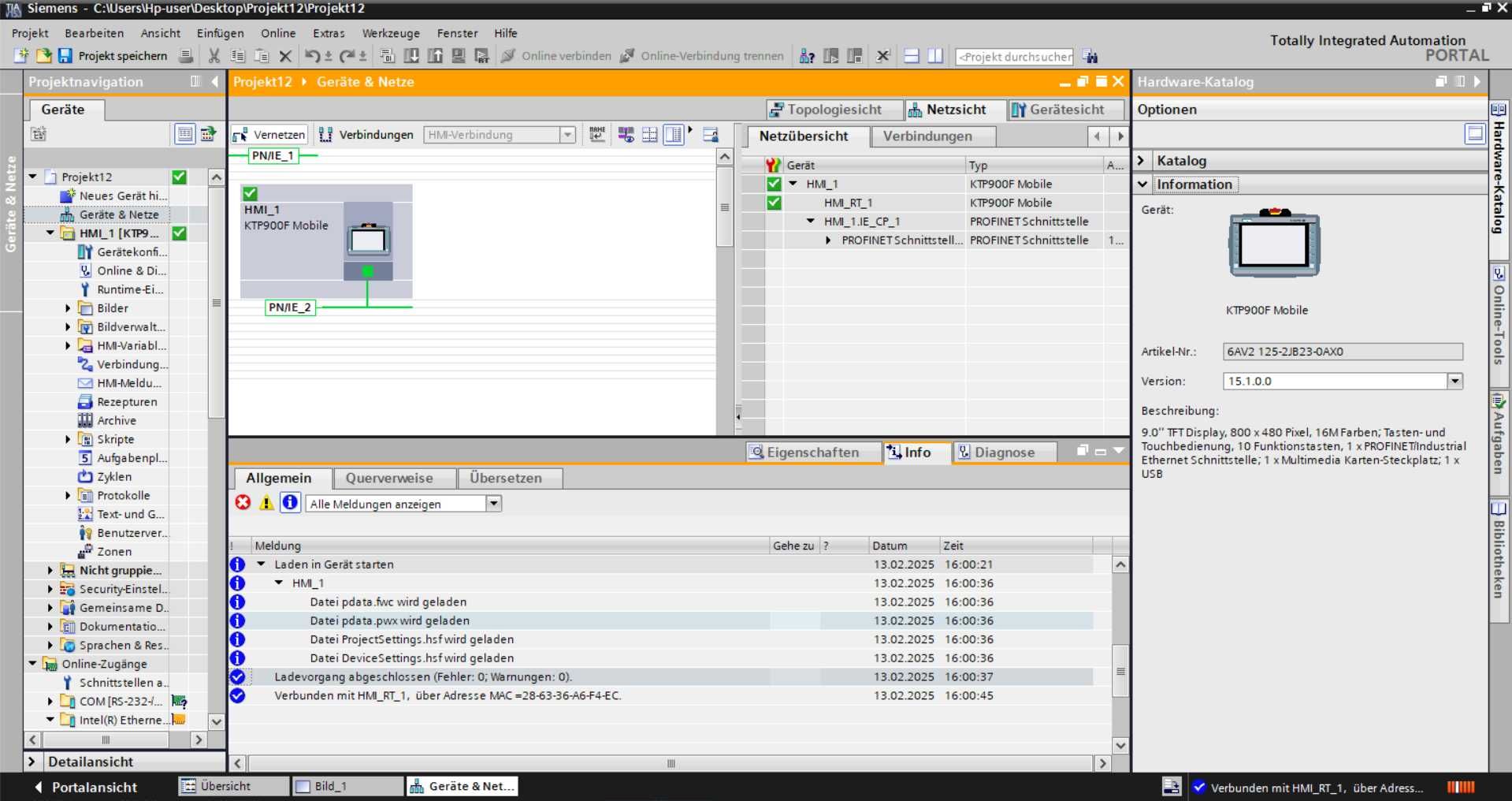The image size is (1512, 801).
Task: Expand the Bilder tree node
Action: point(68,308)
